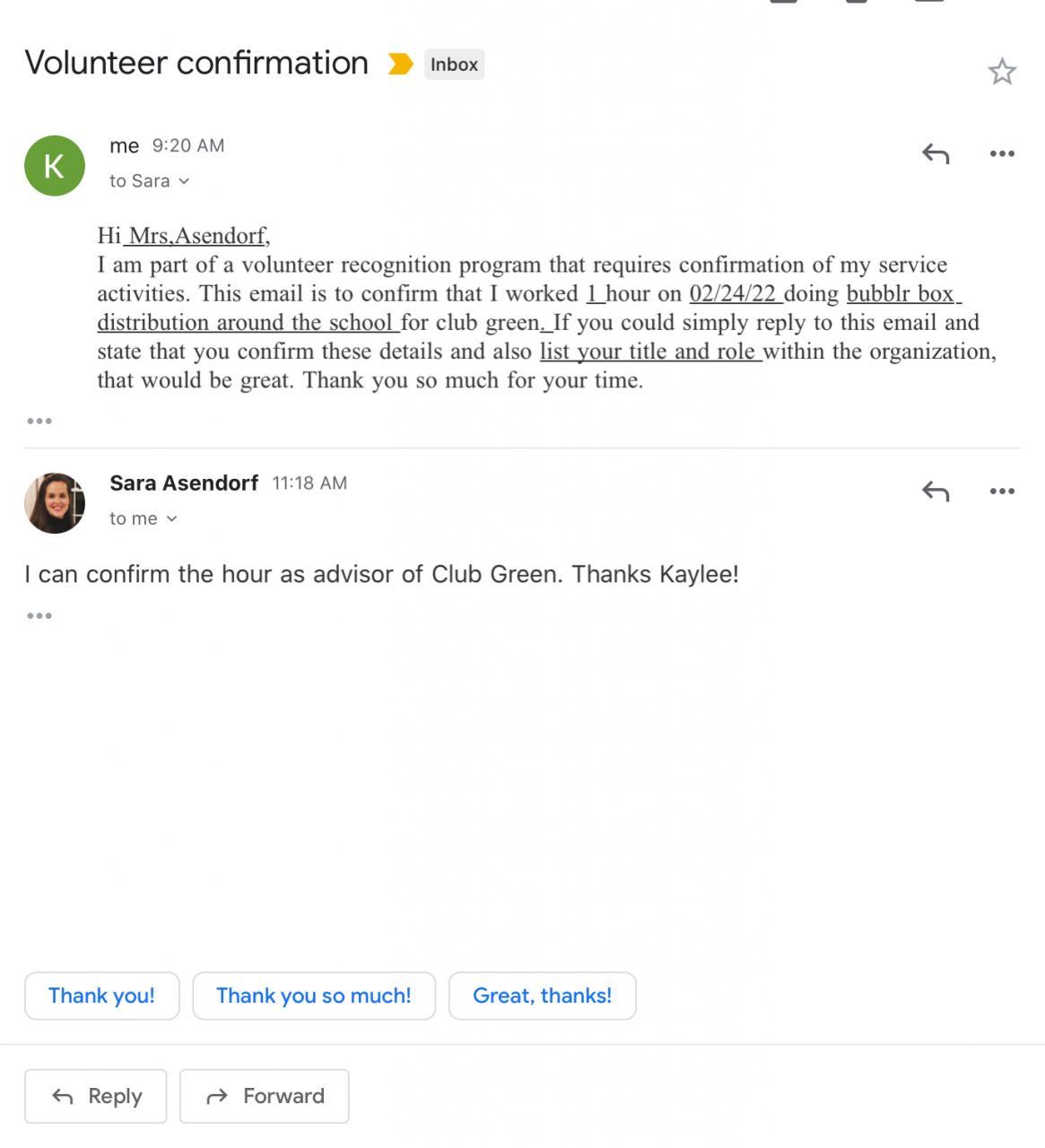Image resolution: width=1045 pixels, height=1148 pixels.
Task: Expand the "to Sara" recipient details
Action: pyautogui.click(x=150, y=181)
